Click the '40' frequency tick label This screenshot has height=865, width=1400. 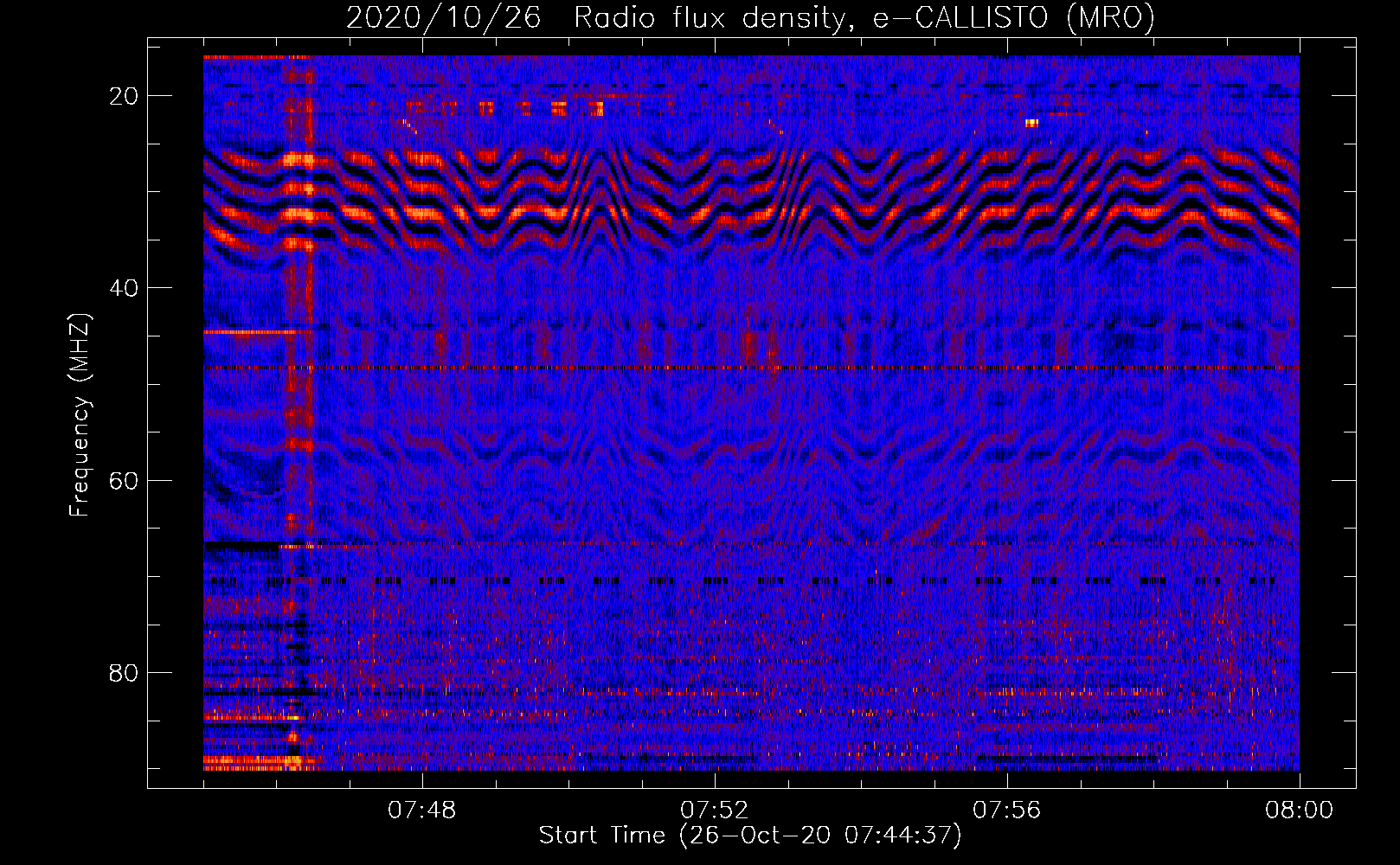tap(124, 288)
